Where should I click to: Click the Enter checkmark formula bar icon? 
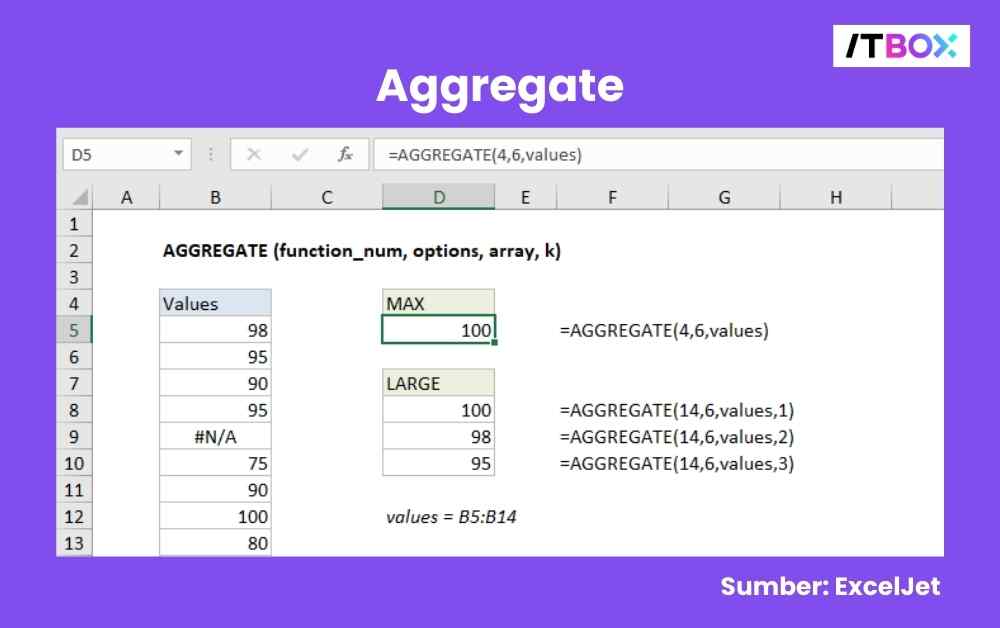coord(299,155)
